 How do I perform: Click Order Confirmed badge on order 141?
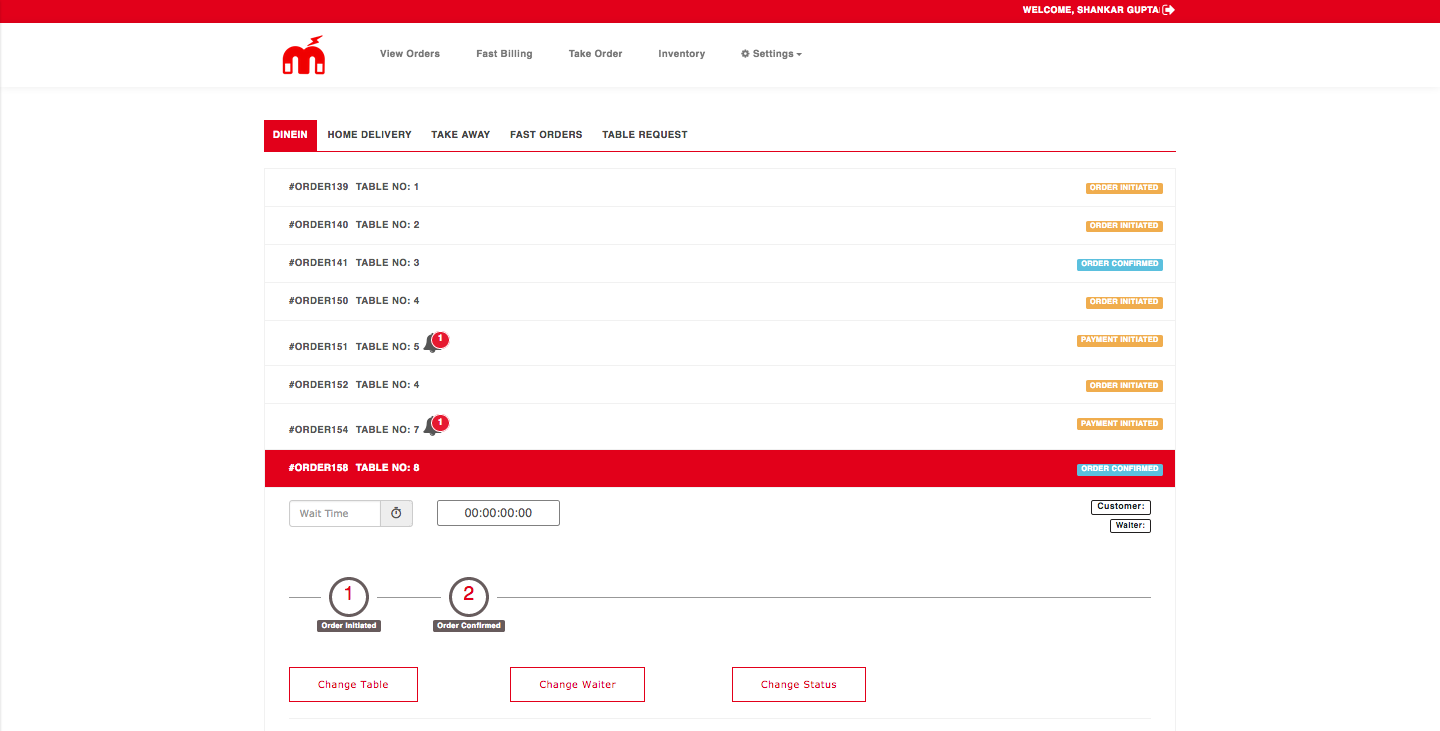(x=1120, y=264)
